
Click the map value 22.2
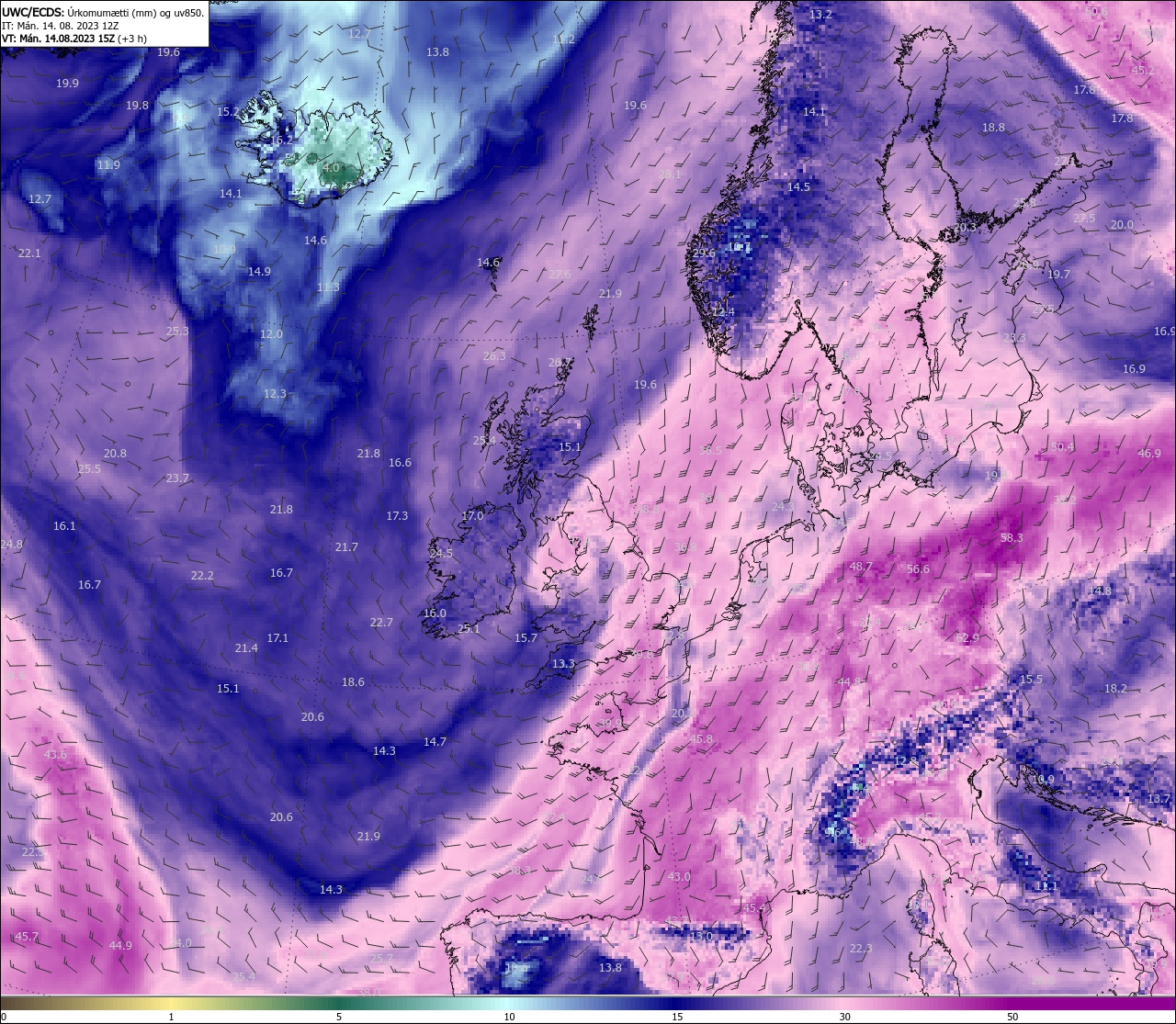(x=202, y=576)
